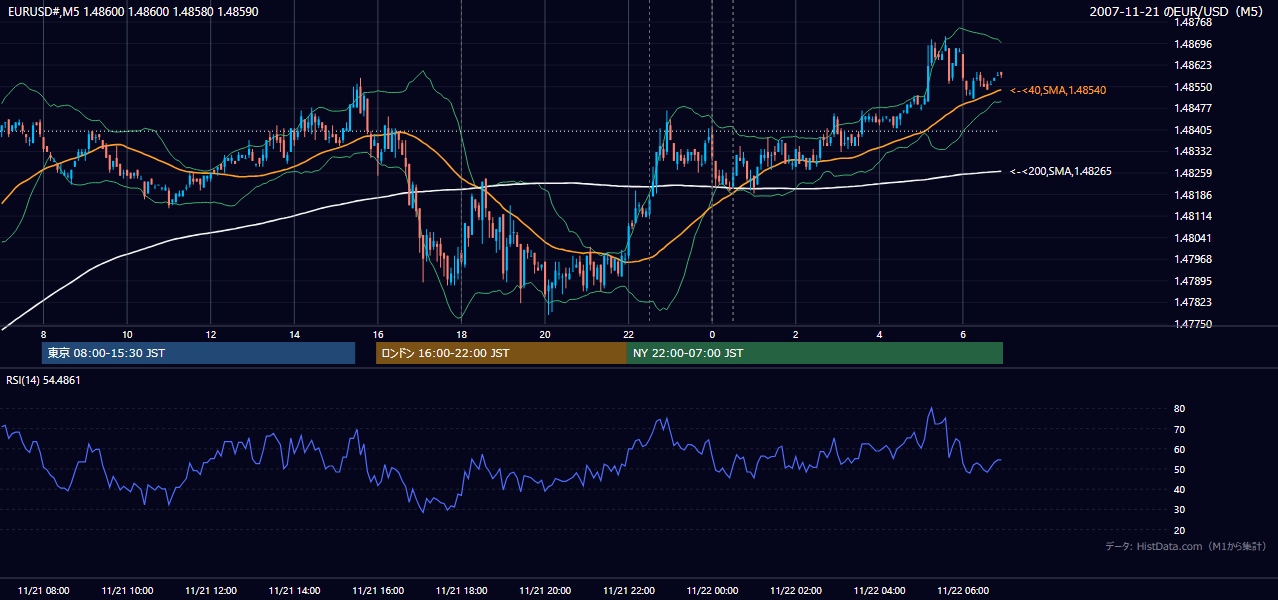Click the 11/21 22:00 bottom time label
Screen dimensions: 1278x600
click(x=628, y=591)
